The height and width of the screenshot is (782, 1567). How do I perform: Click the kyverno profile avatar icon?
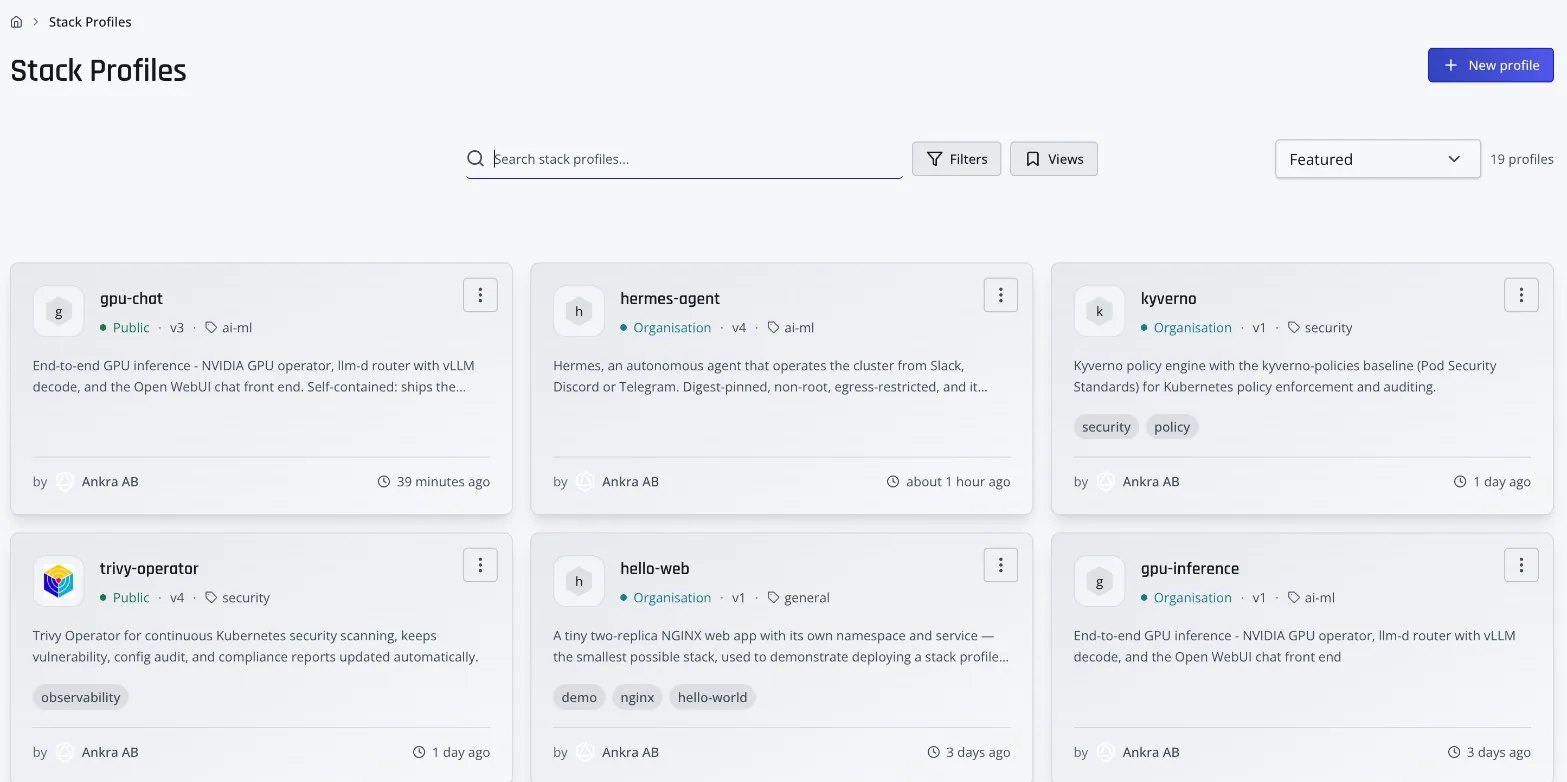click(1099, 311)
